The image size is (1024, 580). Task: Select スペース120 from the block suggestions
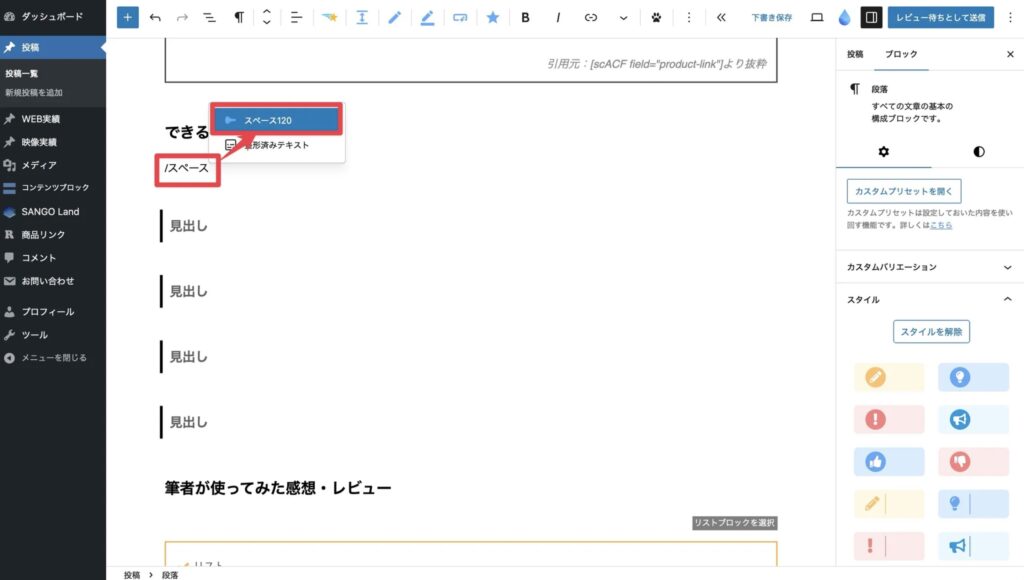[x=276, y=120]
